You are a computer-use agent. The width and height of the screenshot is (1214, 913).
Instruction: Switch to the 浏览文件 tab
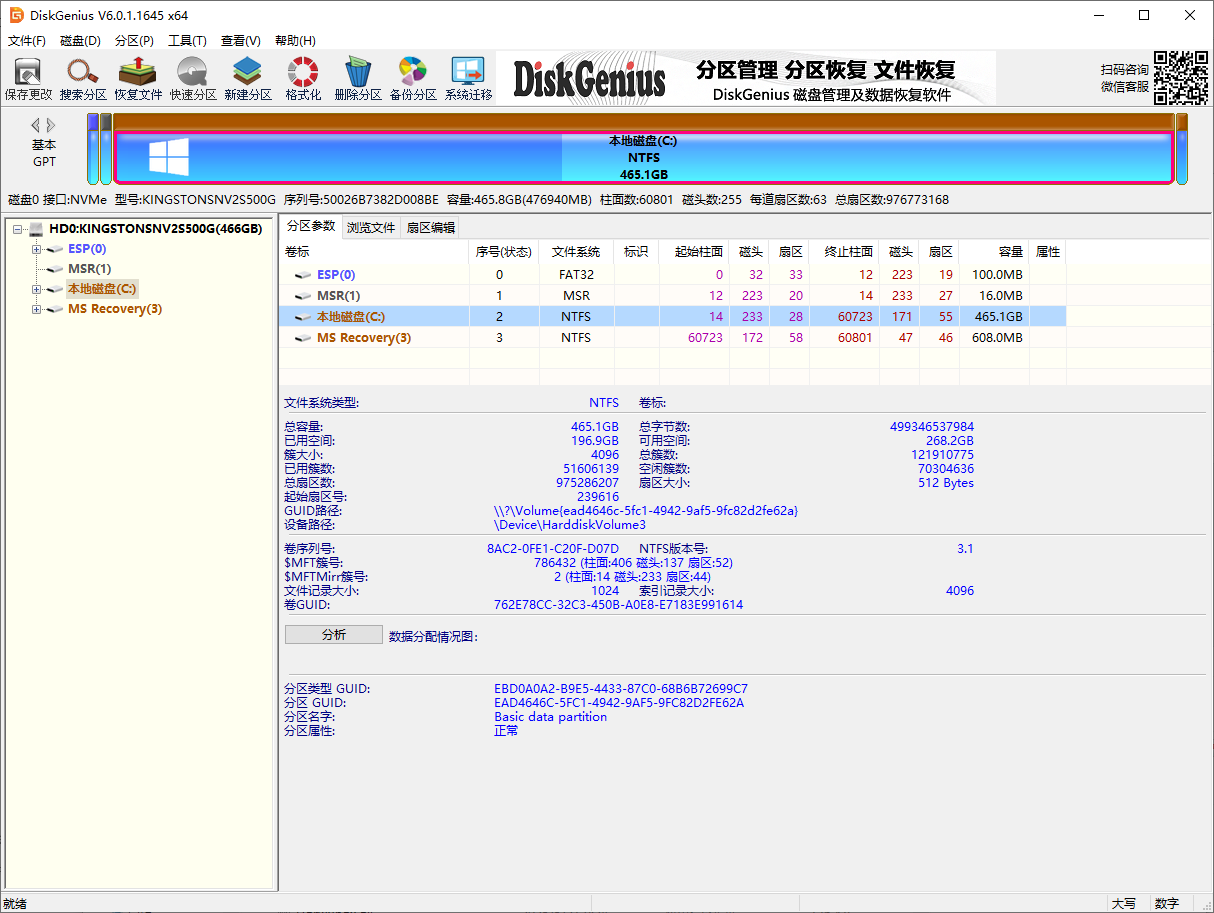(371, 227)
